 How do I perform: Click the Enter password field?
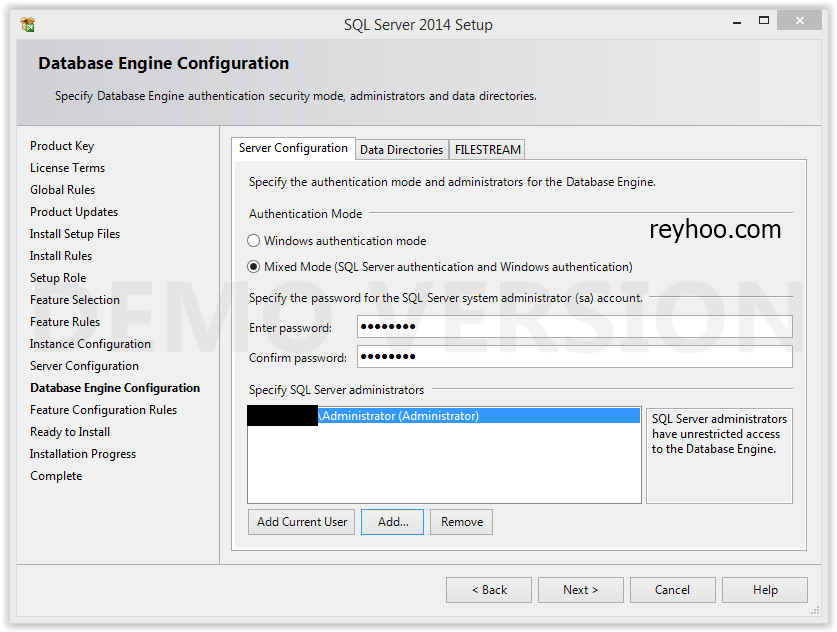click(574, 326)
